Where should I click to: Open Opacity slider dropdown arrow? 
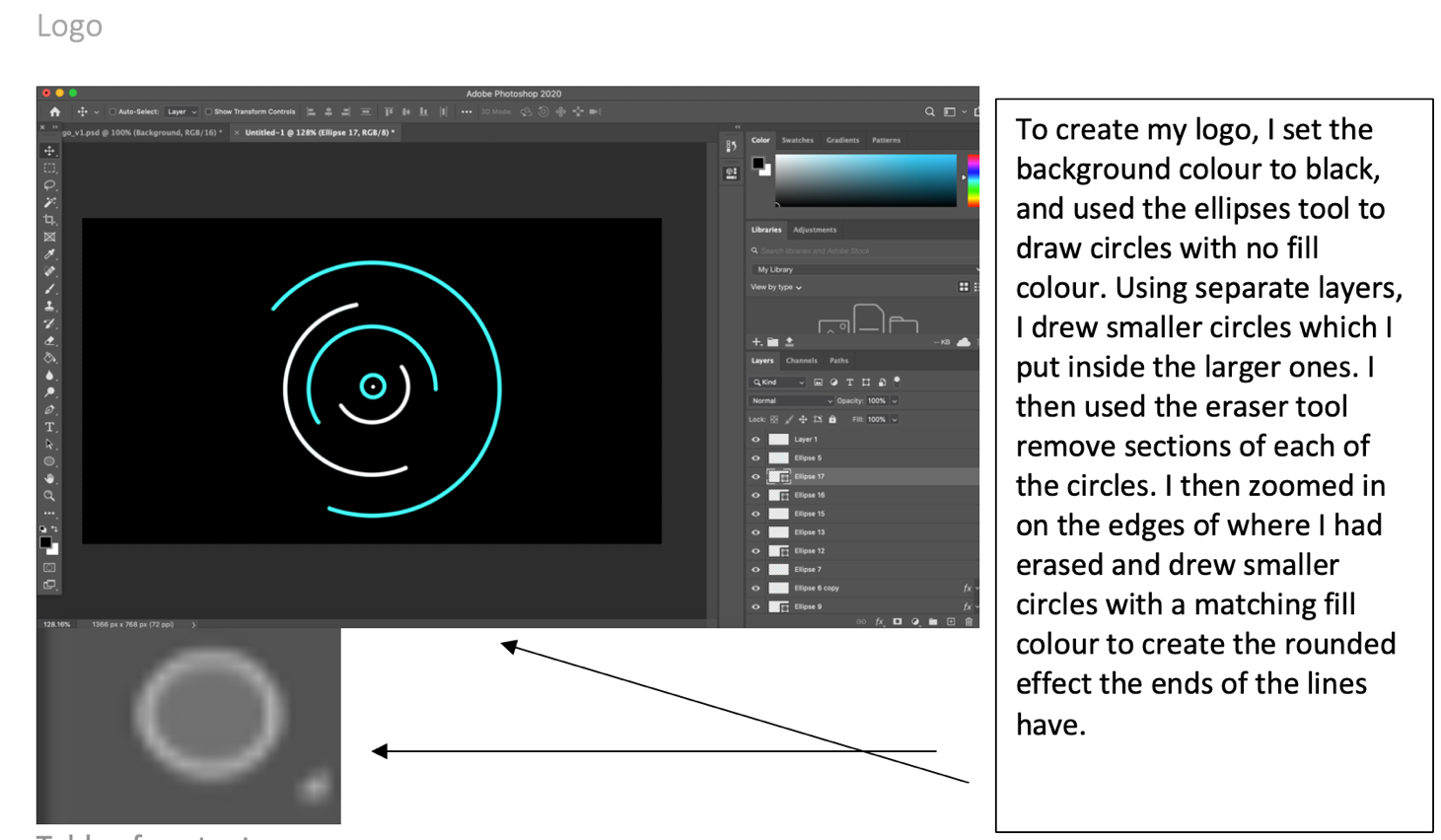pyautogui.click(x=895, y=401)
